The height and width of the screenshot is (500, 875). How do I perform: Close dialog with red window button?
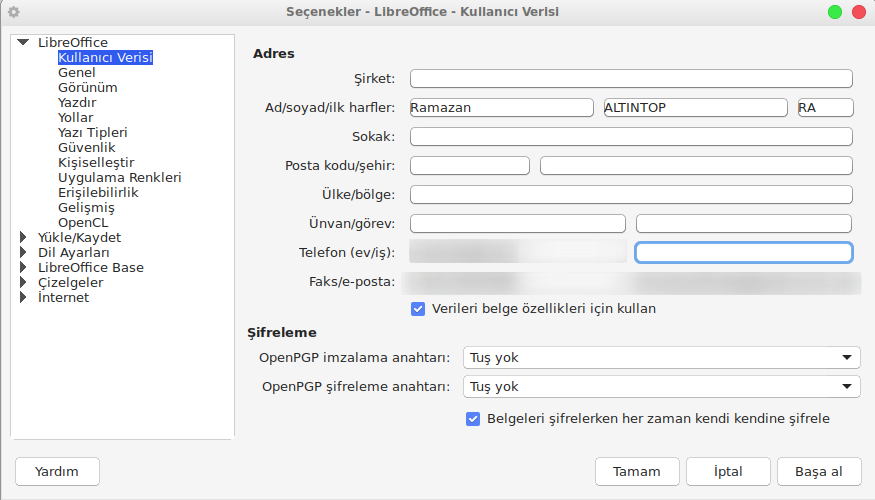859,12
